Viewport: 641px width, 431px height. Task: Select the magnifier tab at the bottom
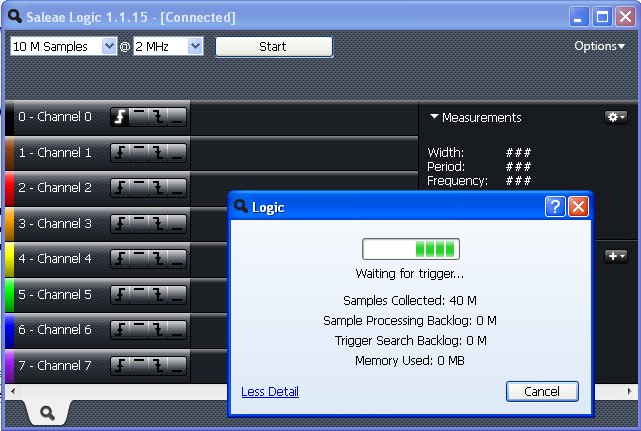click(x=47, y=413)
